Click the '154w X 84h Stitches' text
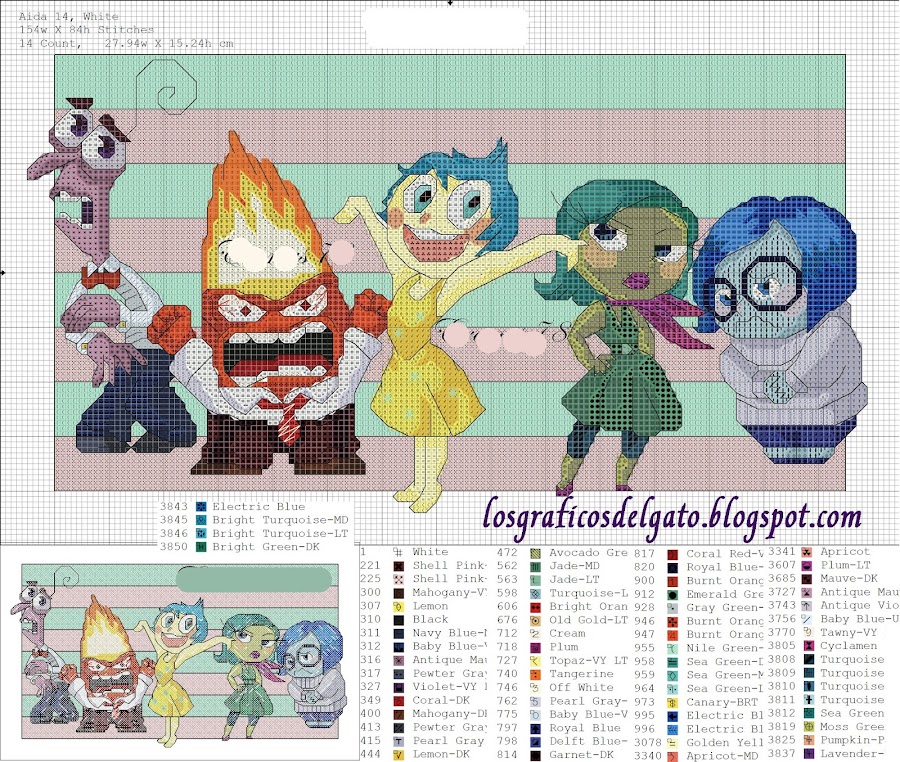 [87, 29]
